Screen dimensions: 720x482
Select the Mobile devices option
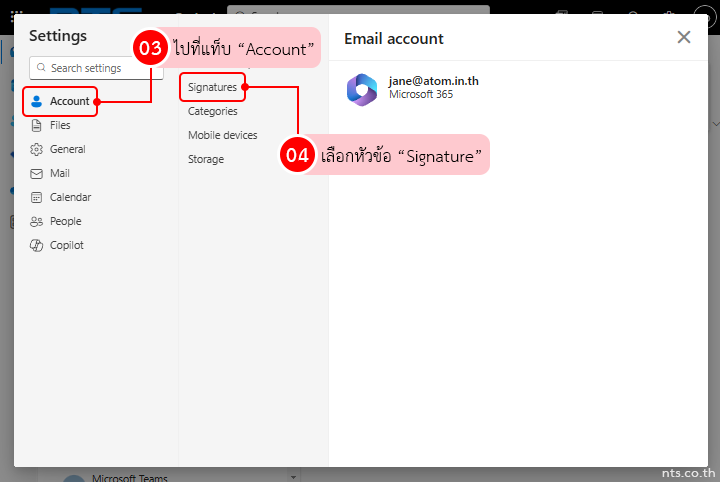(223, 135)
